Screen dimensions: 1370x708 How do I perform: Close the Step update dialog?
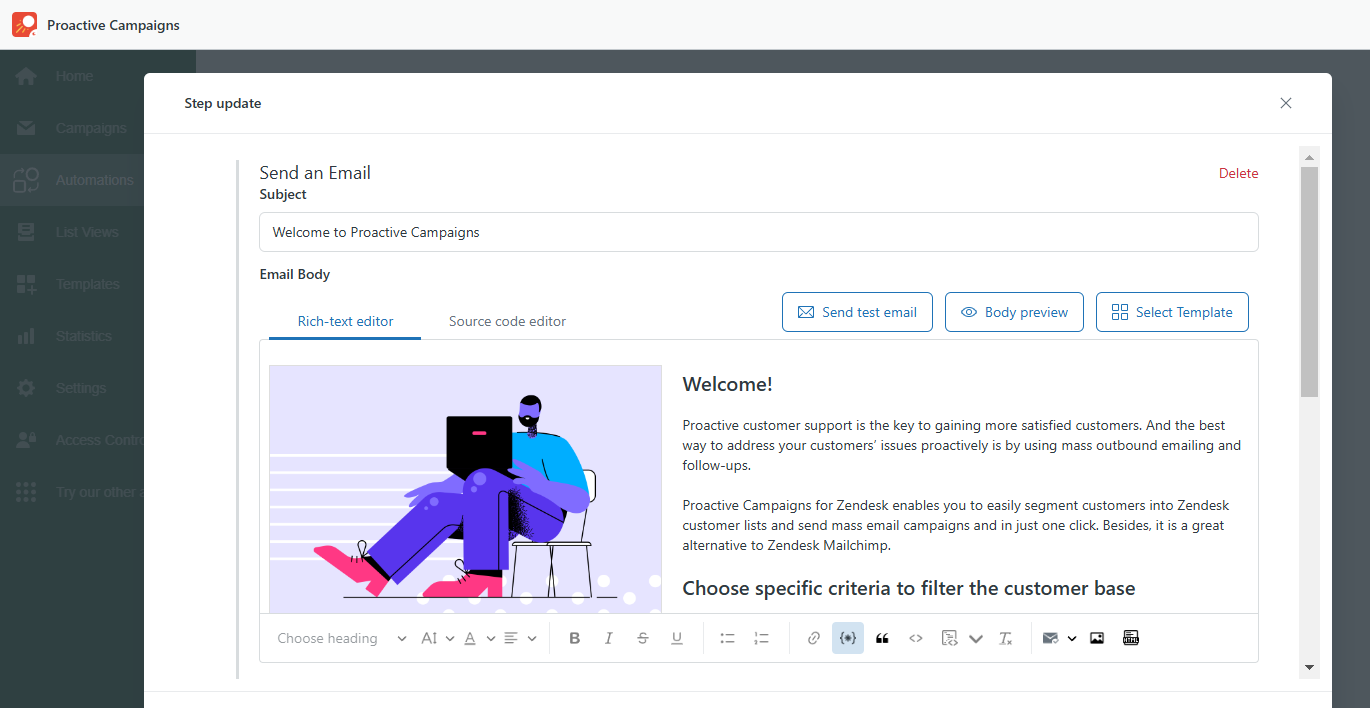pos(1286,103)
